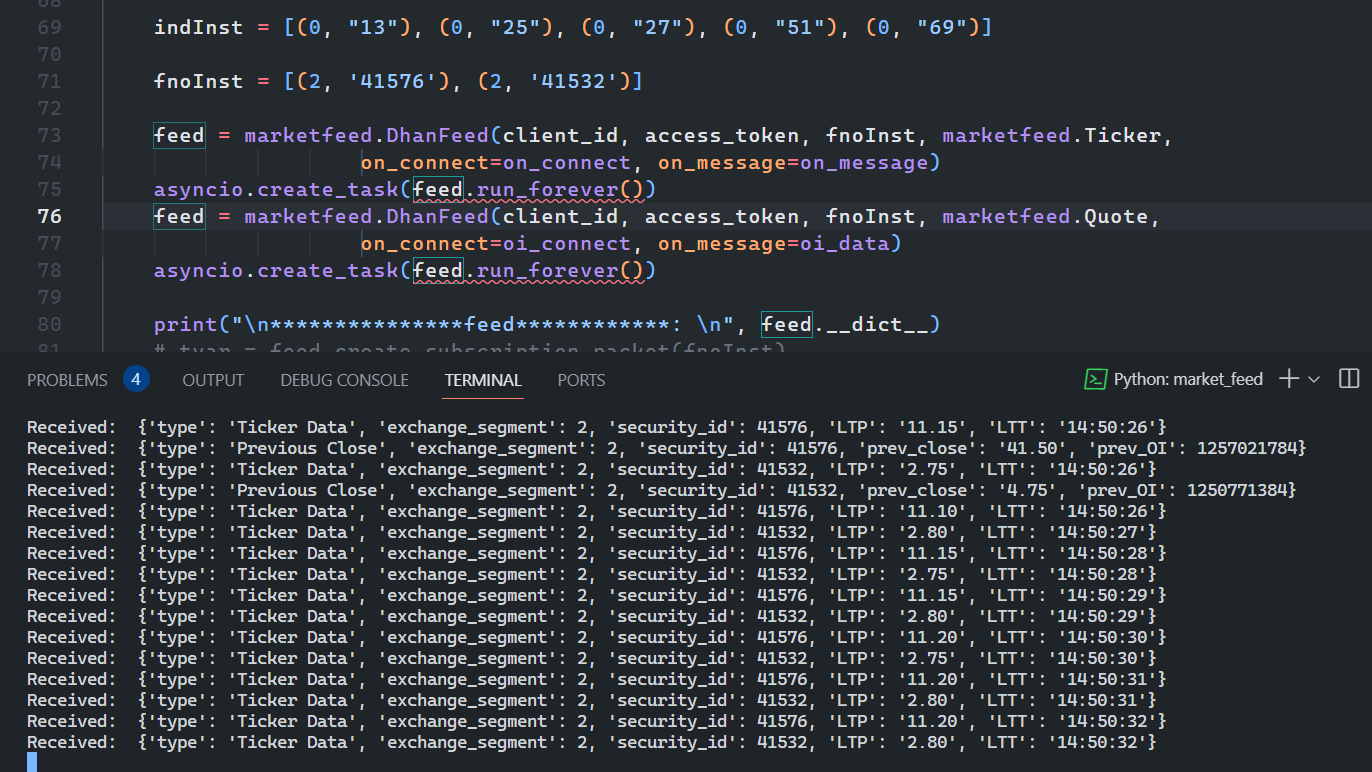Screen dimensions: 1372x772
Task: Click the Python: market_feed terminal icon
Action: (x=1096, y=379)
